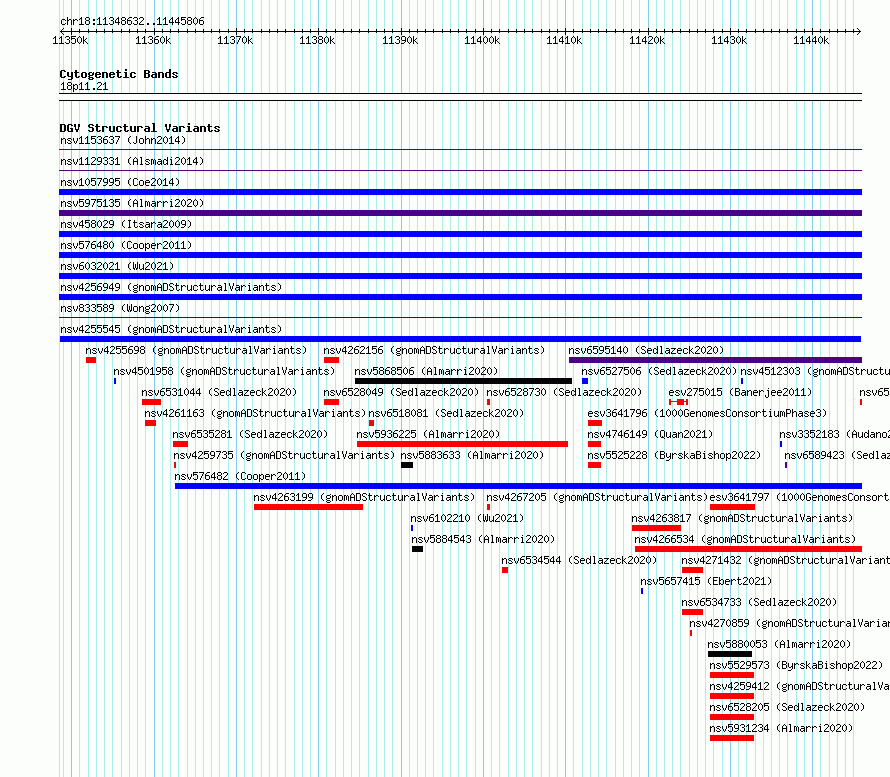Open the nsv6595140 (Sedlazeck2020) purple bar
Screen dimensions: 890x777
point(715,360)
